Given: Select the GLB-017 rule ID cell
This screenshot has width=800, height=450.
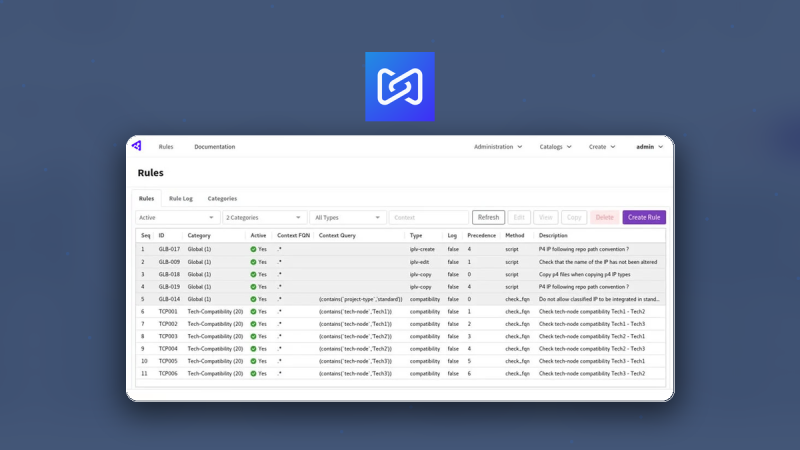Looking at the screenshot, I should coord(169,249).
